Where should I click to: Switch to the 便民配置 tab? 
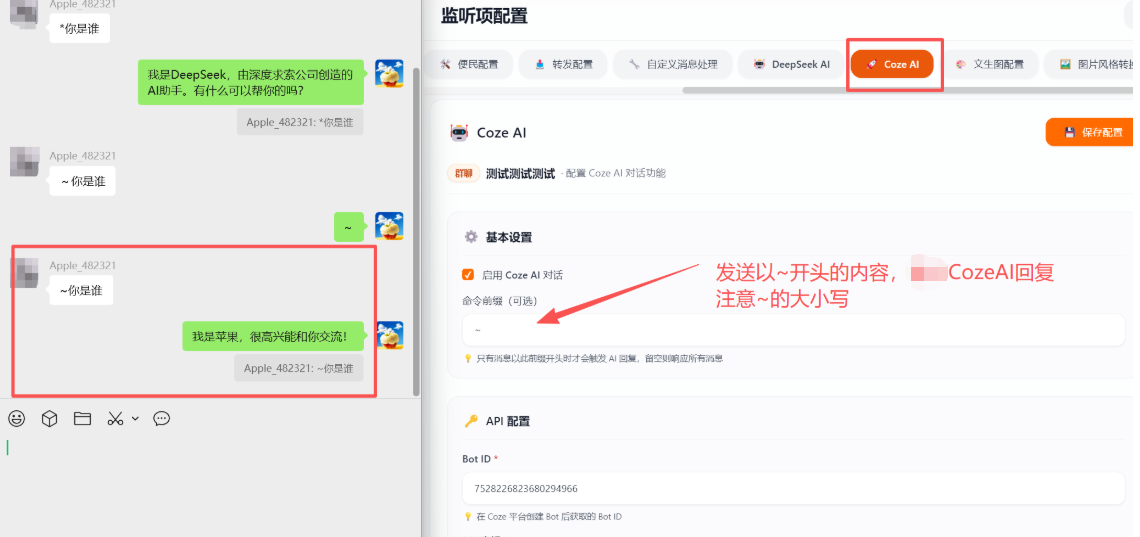(468, 65)
